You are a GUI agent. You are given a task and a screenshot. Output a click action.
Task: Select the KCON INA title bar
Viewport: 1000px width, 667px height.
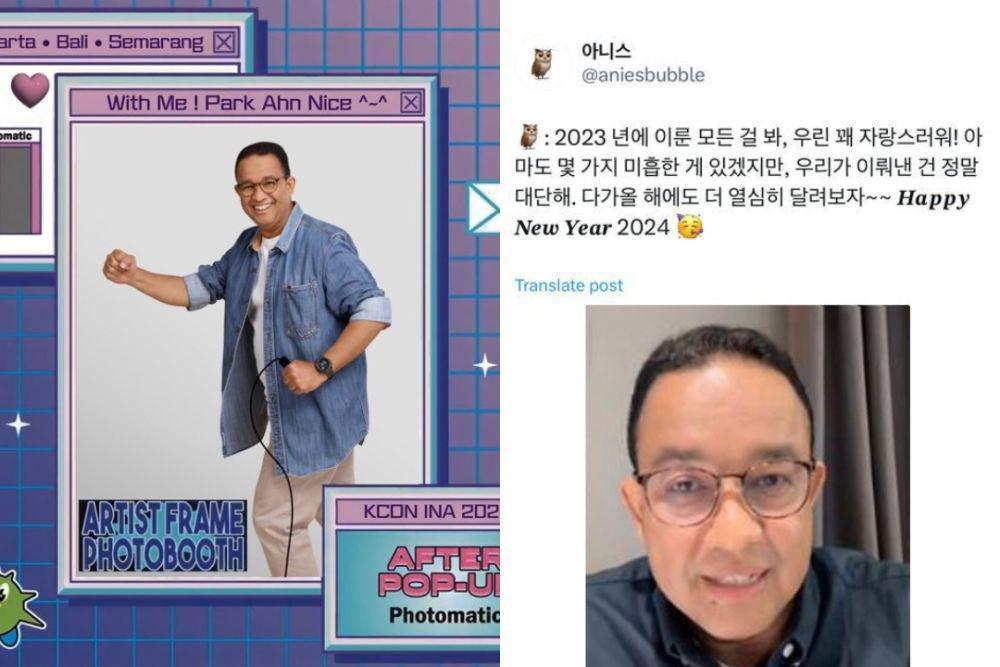[418, 511]
